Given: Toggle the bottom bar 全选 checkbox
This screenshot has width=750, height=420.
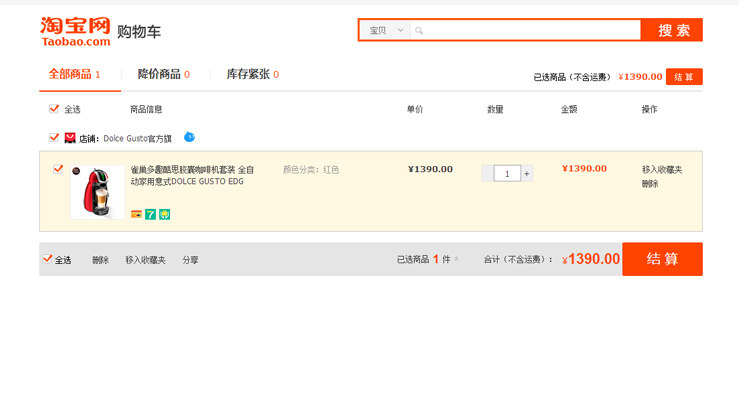Looking at the screenshot, I should point(47,259).
